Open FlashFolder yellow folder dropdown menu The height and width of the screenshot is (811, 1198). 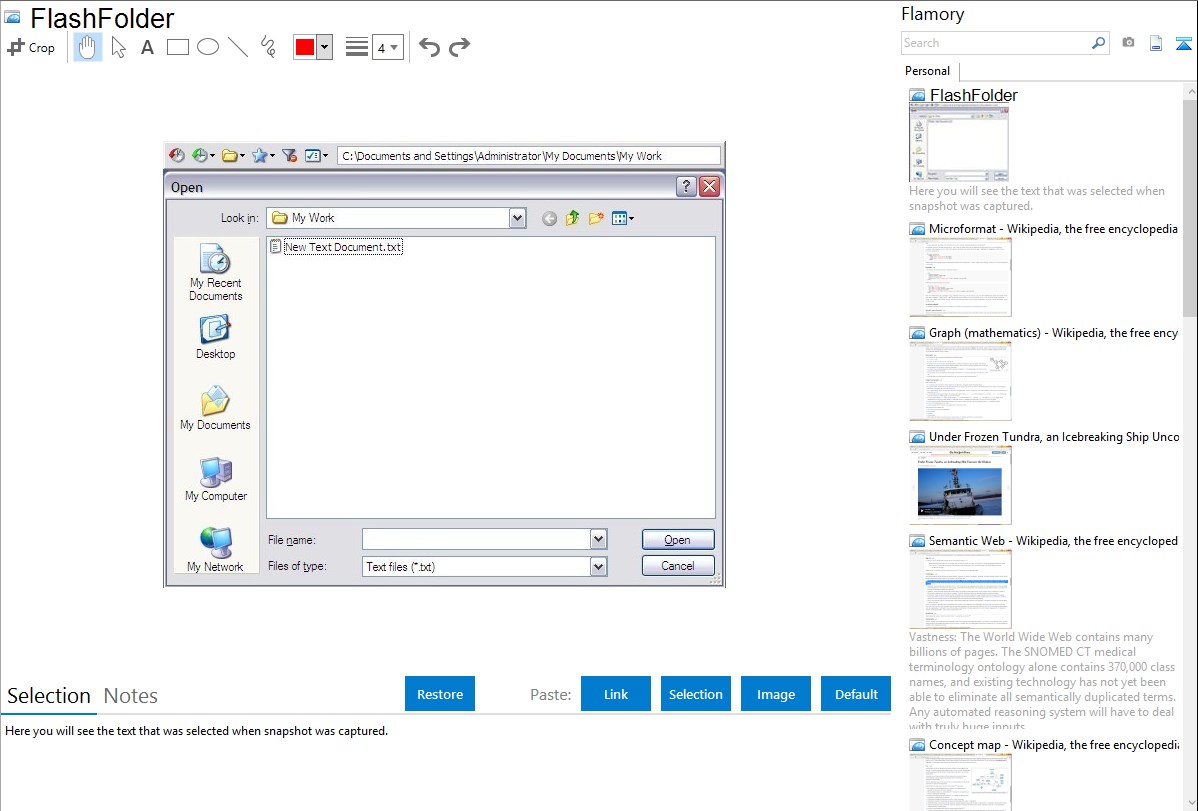coord(233,155)
